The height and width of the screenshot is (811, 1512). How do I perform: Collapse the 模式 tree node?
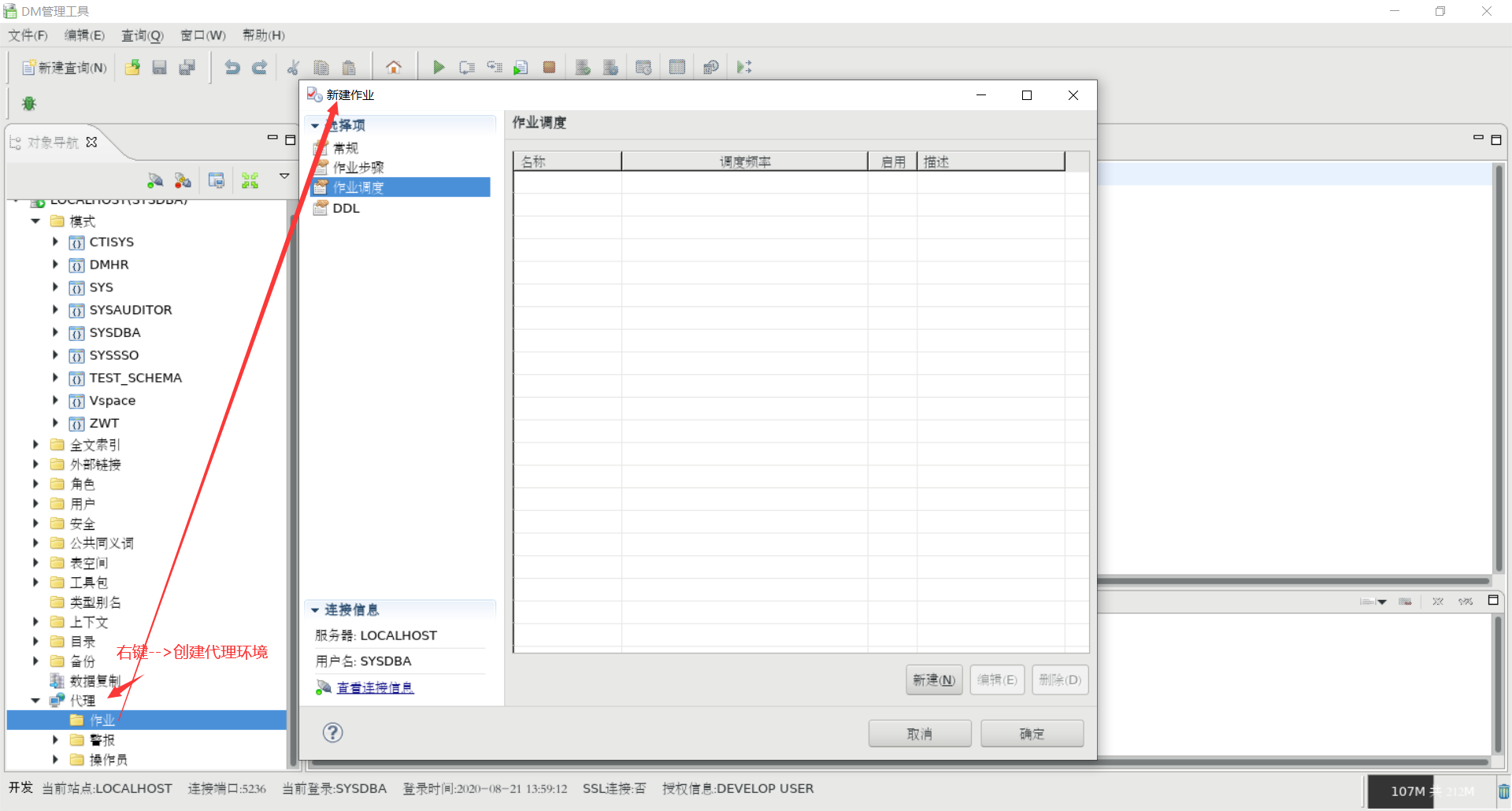(35, 221)
